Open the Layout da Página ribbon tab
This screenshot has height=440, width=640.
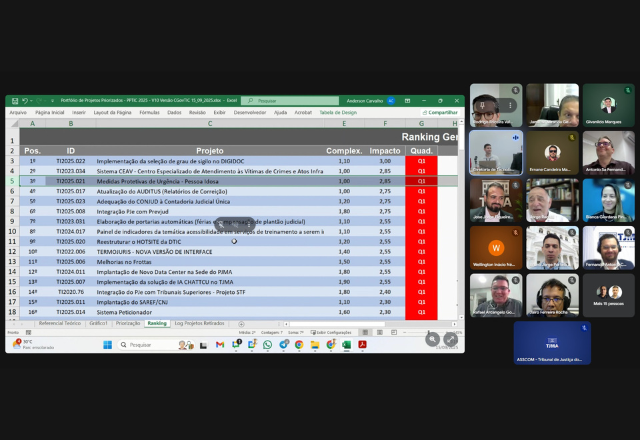pos(112,112)
